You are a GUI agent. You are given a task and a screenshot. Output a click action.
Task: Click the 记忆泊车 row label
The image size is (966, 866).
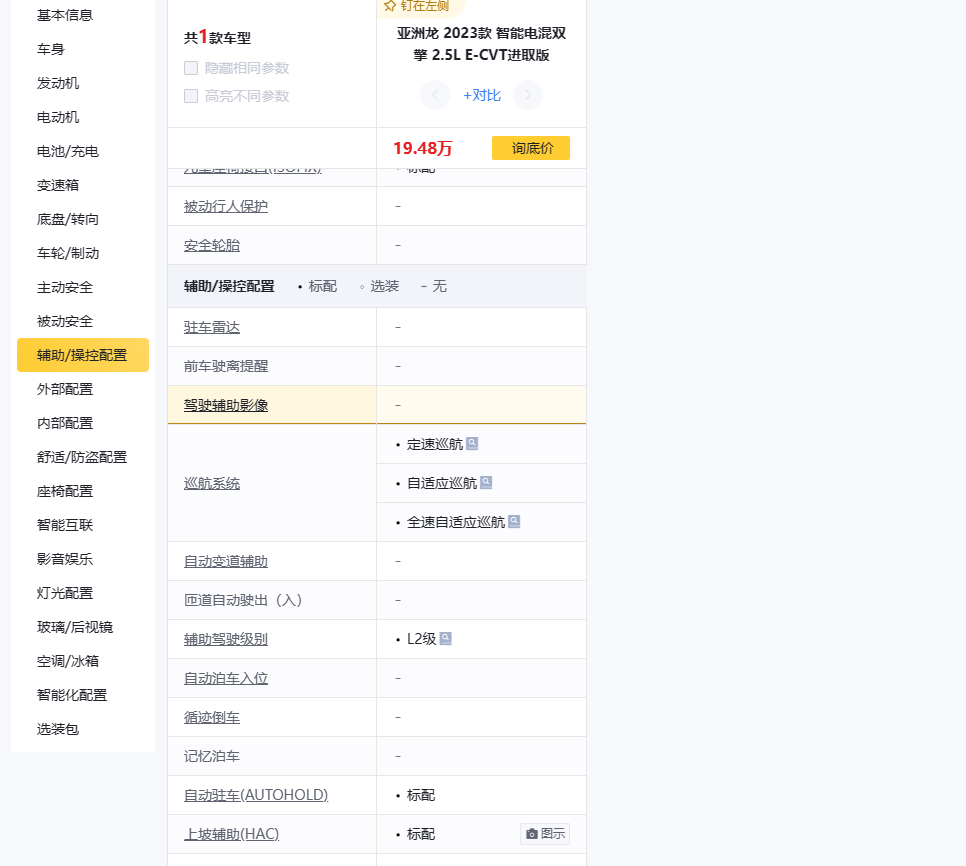click(212, 756)
